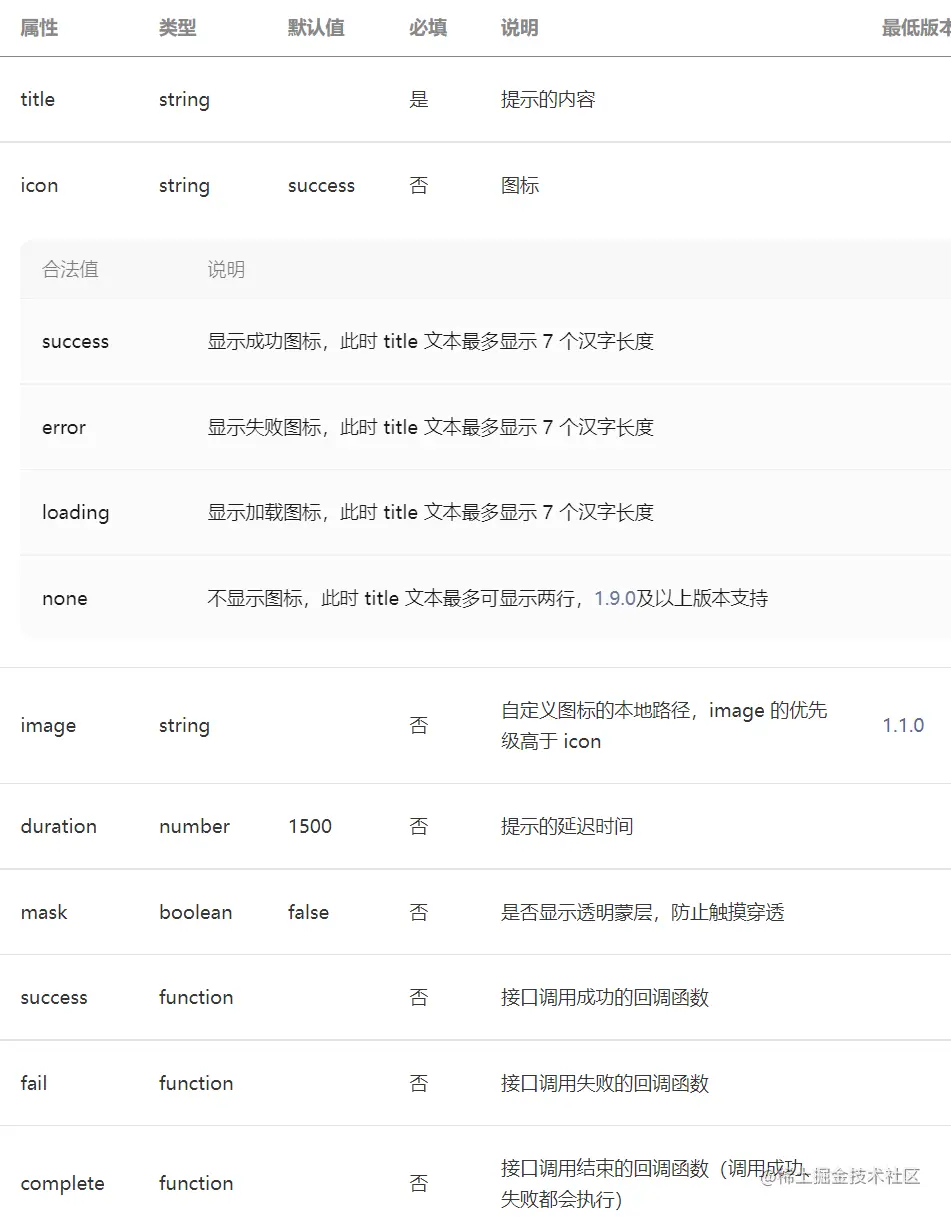Click the 类型 column header
Viewport: 951px width, 1217px height.
(178, 28)
